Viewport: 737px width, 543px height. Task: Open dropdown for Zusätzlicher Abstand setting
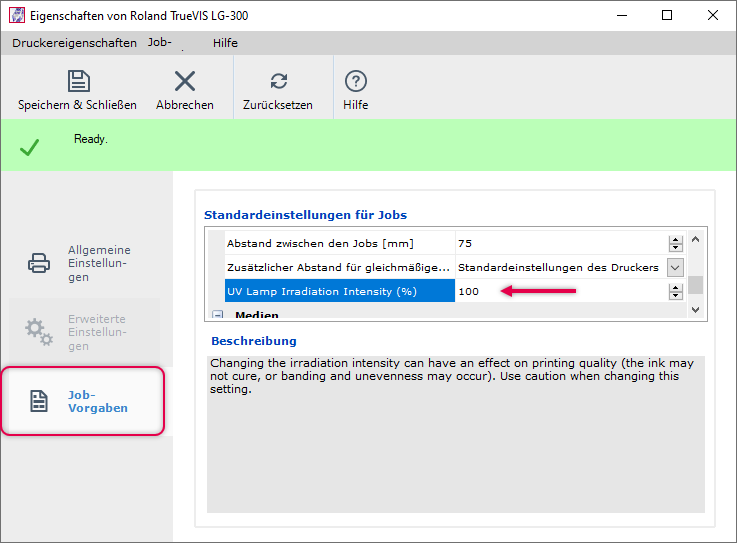pyautogui.click(x=675, y=268)
